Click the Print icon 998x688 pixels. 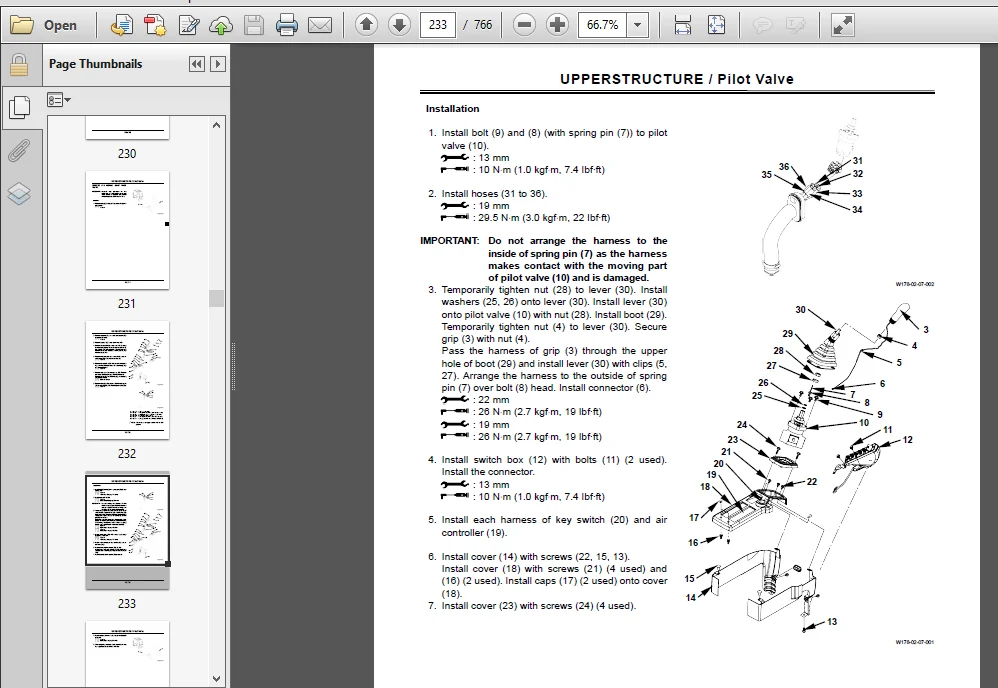(x=286, y=25)
